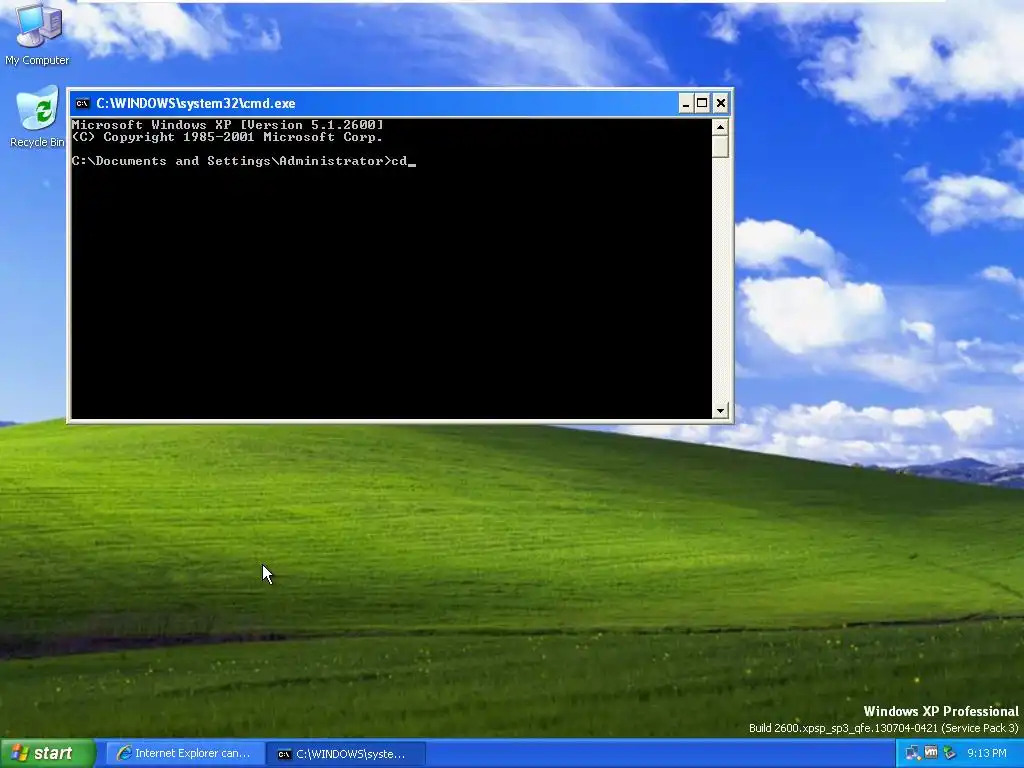Click the 'Microsoft Windows XP [Version 5.1.2600]' line
The height and width of the screenshot is (768, 1024).
click(227, 124)
